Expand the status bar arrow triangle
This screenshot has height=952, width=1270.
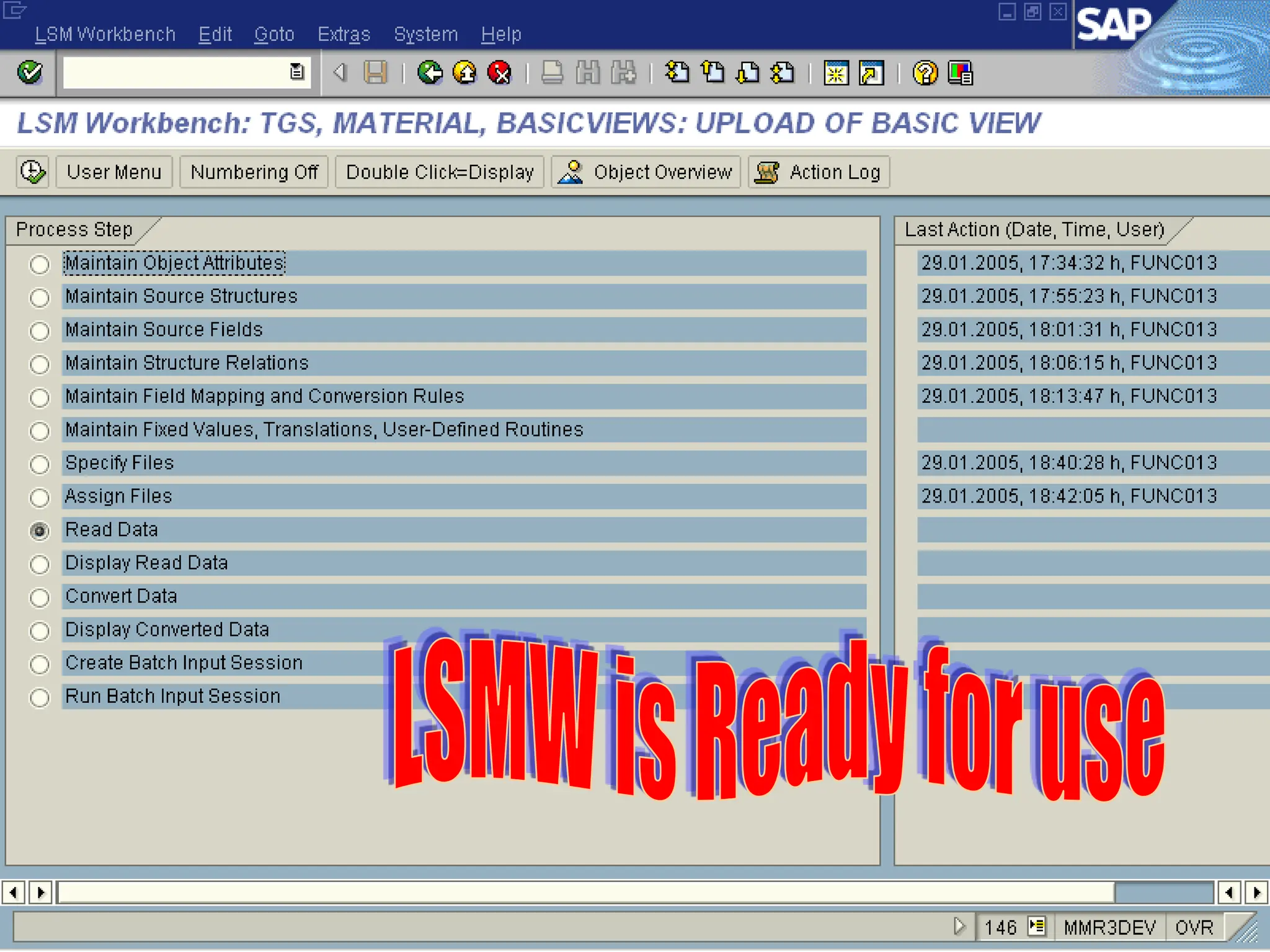pyautogui.click(x=959, y=927)
